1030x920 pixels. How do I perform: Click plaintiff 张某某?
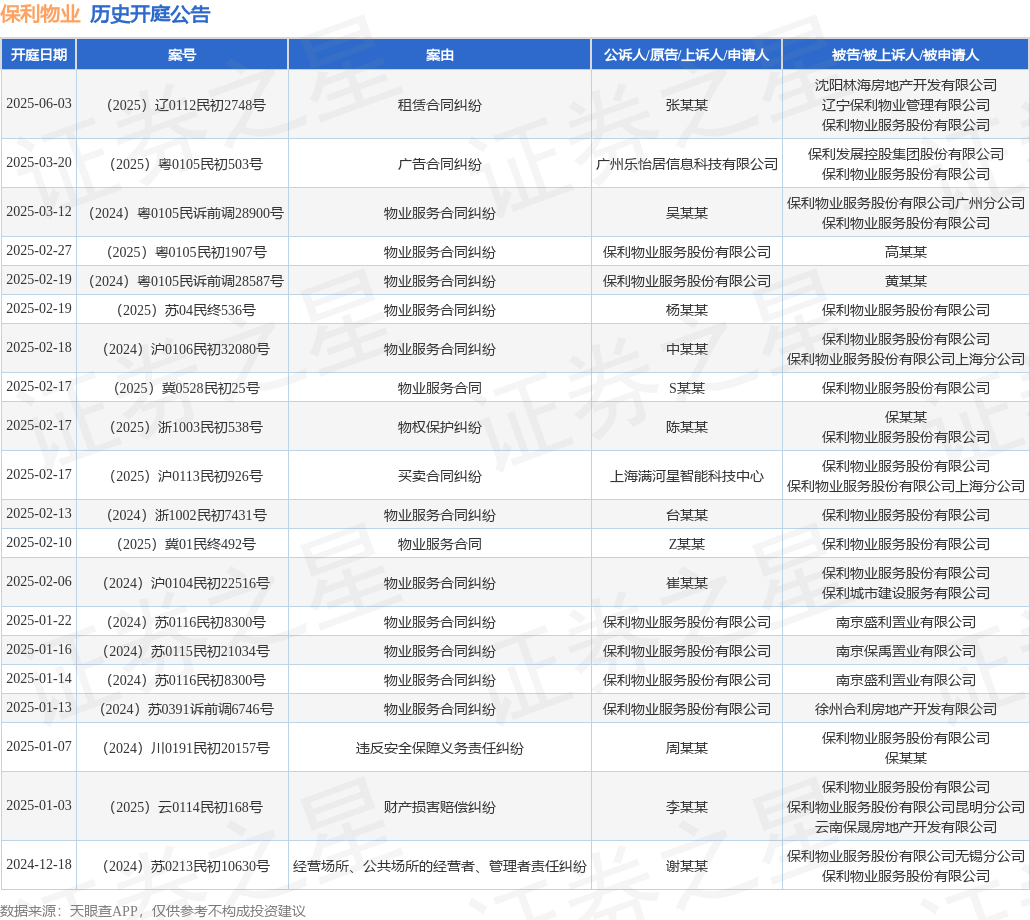(686, 105)
